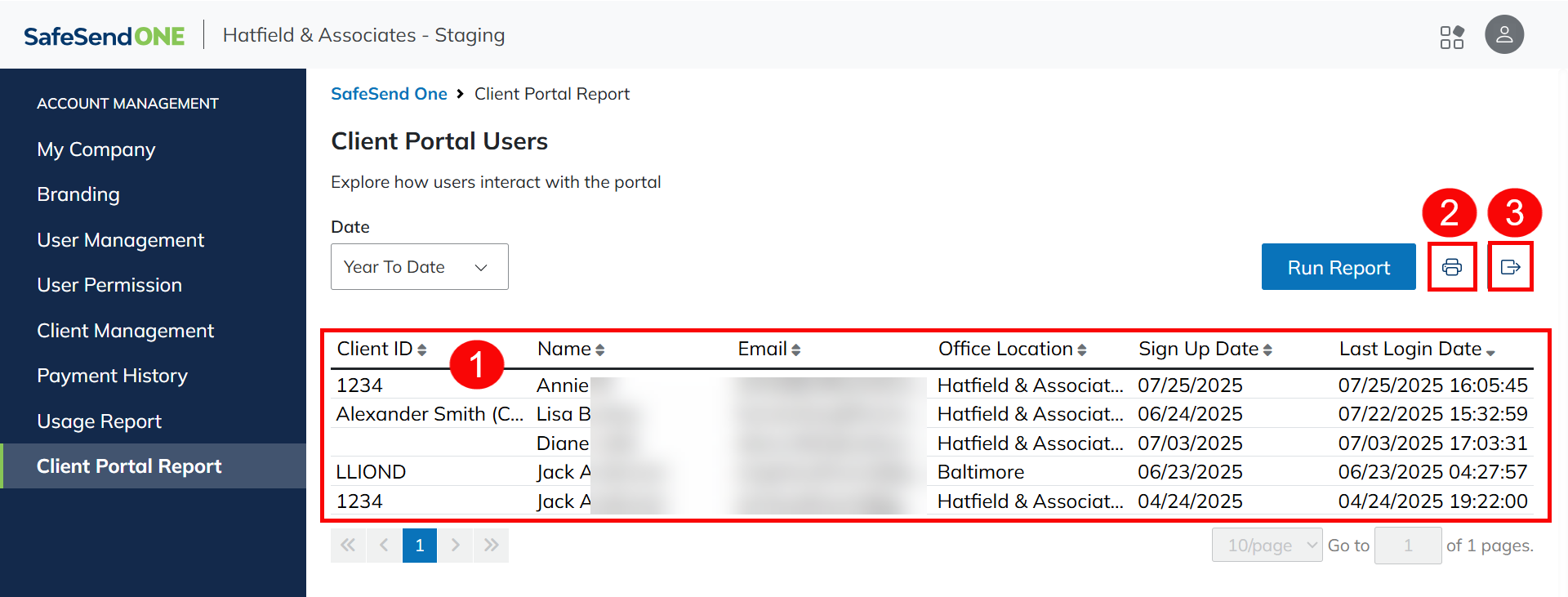Click the print report icon

(1451, 267)
